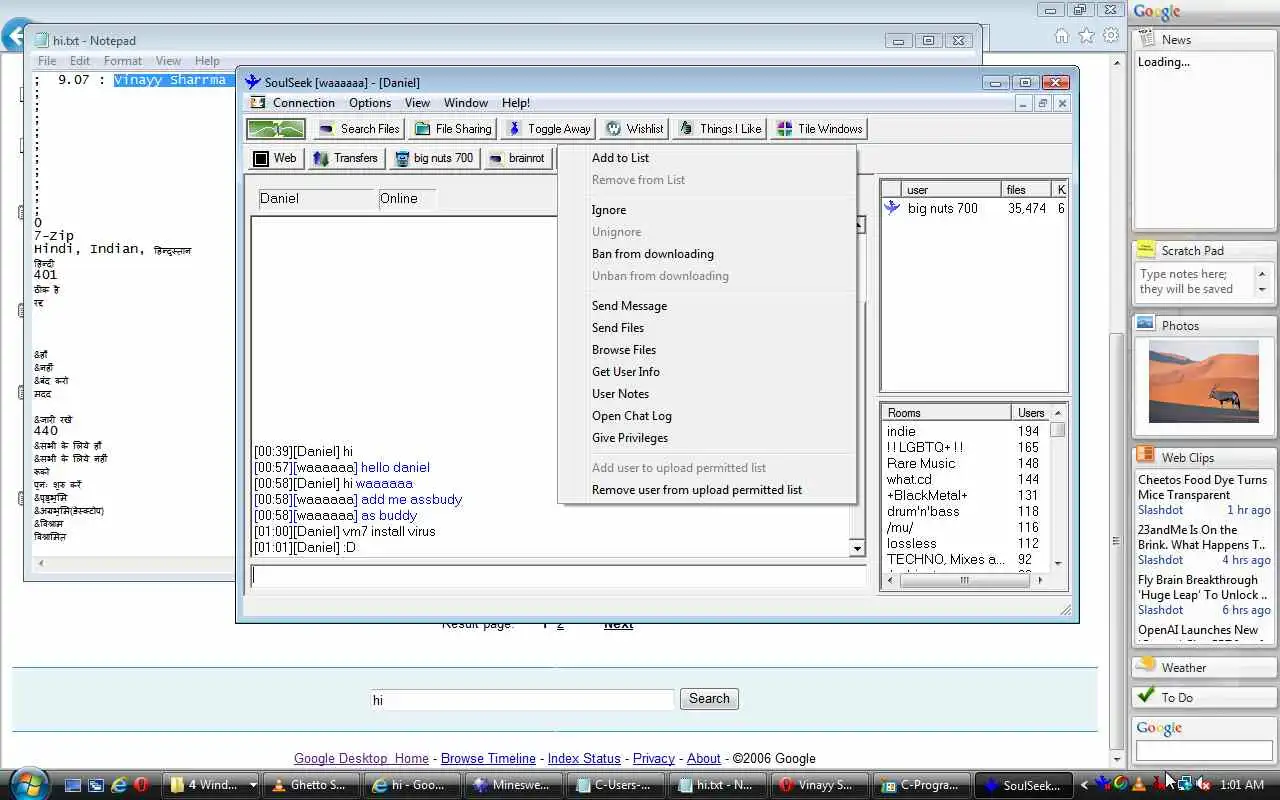
Task: Click Google sidebar search box at bottom
Action: click(1205, 750)
